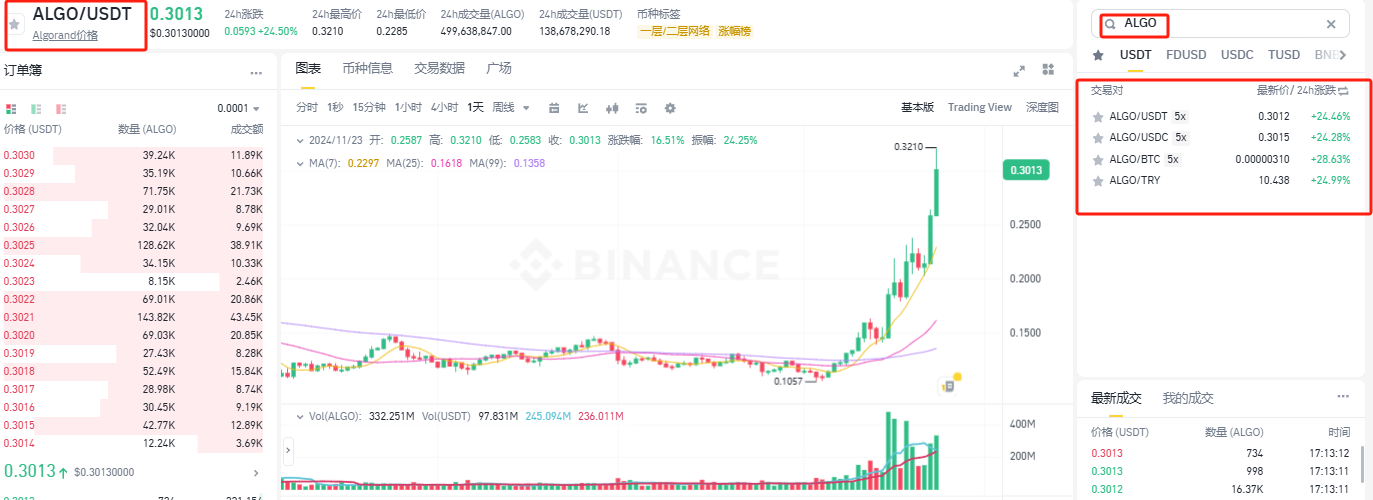1373x500 pixels.
Task: Show only buy orders view in order book
Action: 36,108
